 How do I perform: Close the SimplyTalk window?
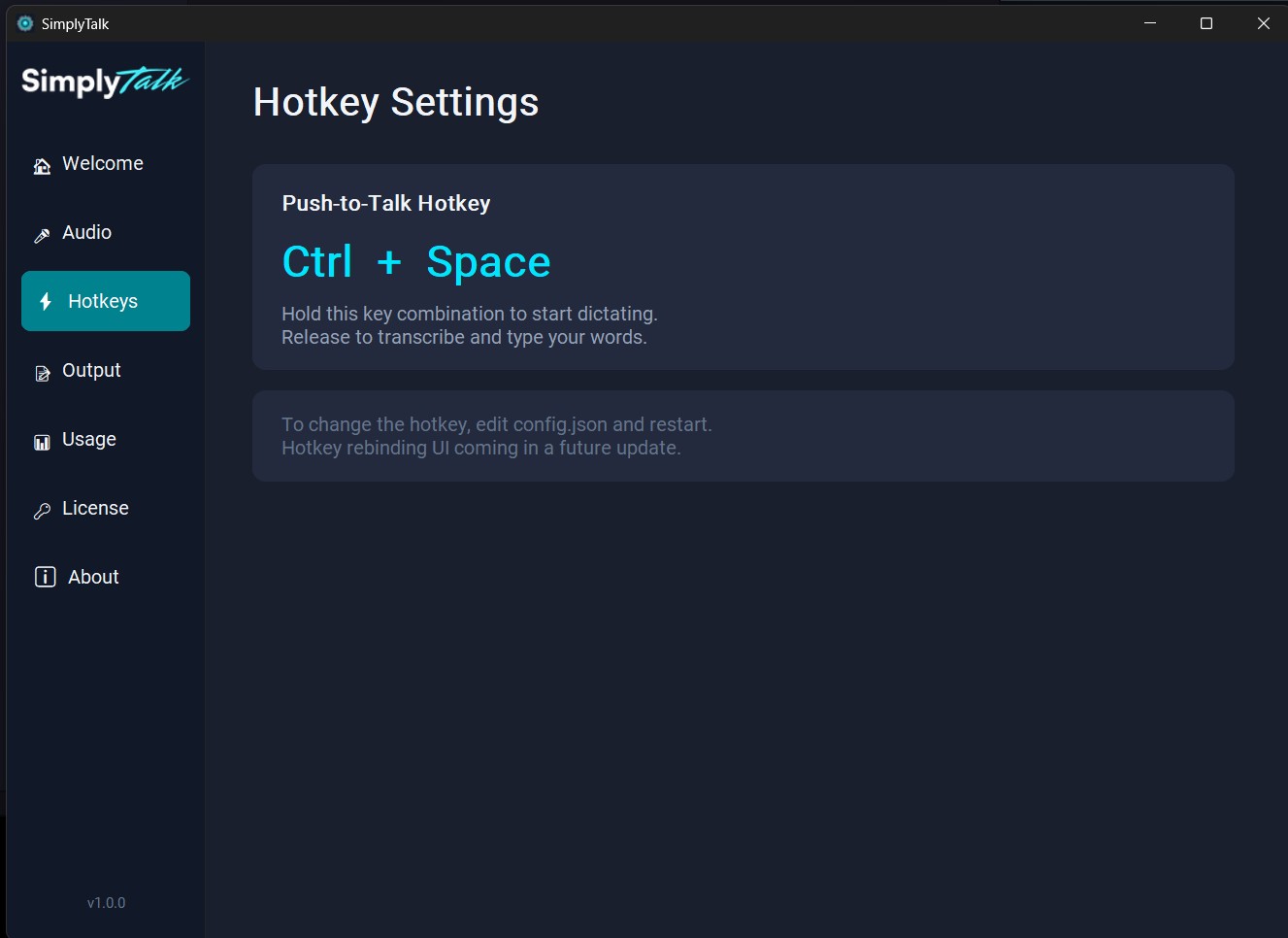pyautogui.click(x=1263, y=23)
